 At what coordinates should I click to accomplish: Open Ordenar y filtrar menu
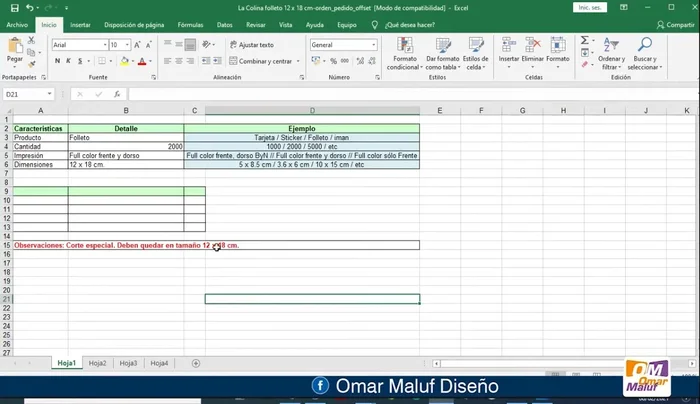pyautogui.click(x=611, y=54)
